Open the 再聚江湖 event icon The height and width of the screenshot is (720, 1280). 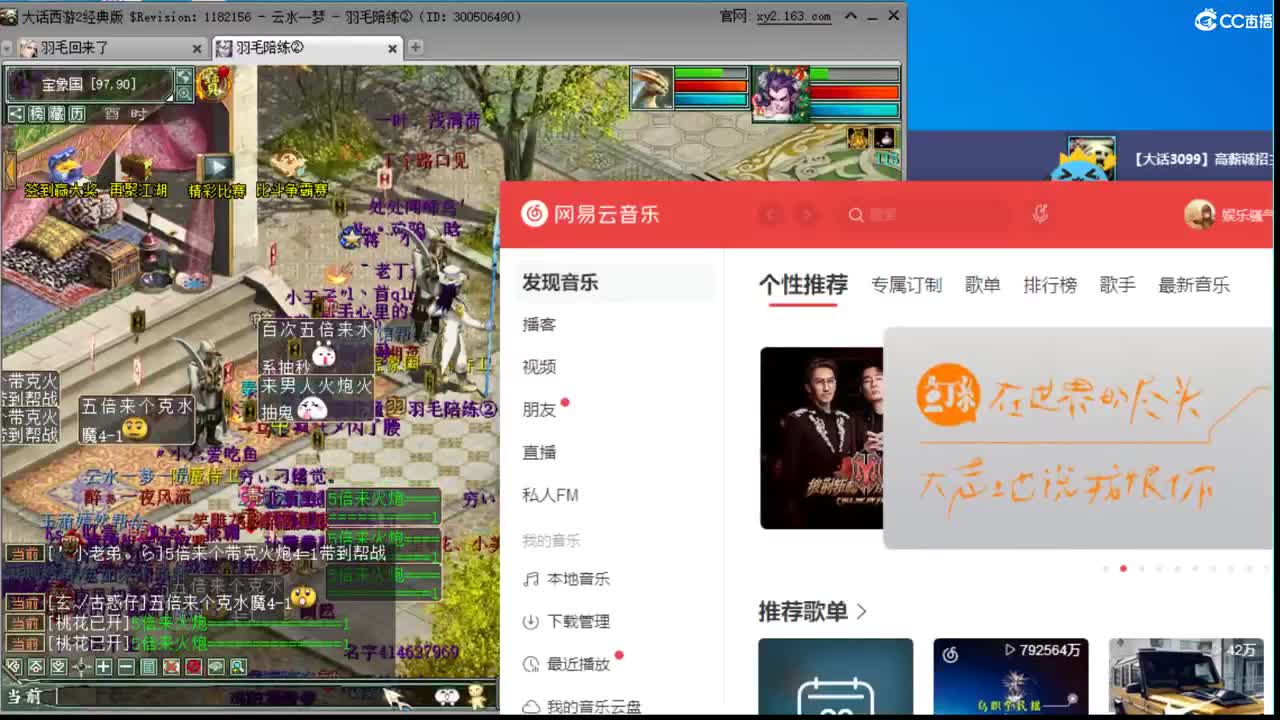point(139,165)
